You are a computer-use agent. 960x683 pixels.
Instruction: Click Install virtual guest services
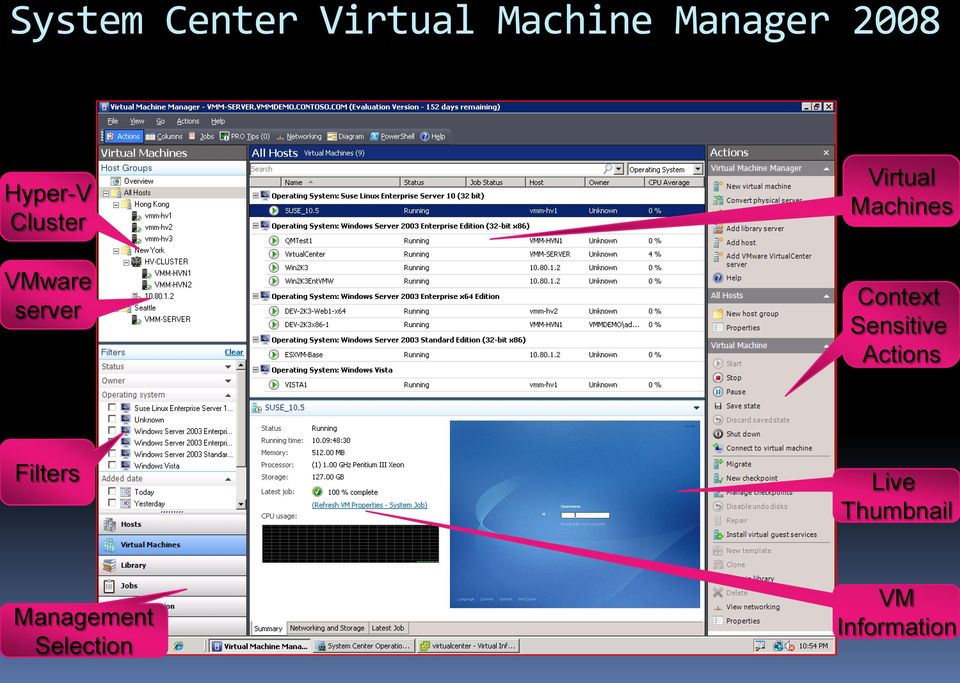[765, 534]
